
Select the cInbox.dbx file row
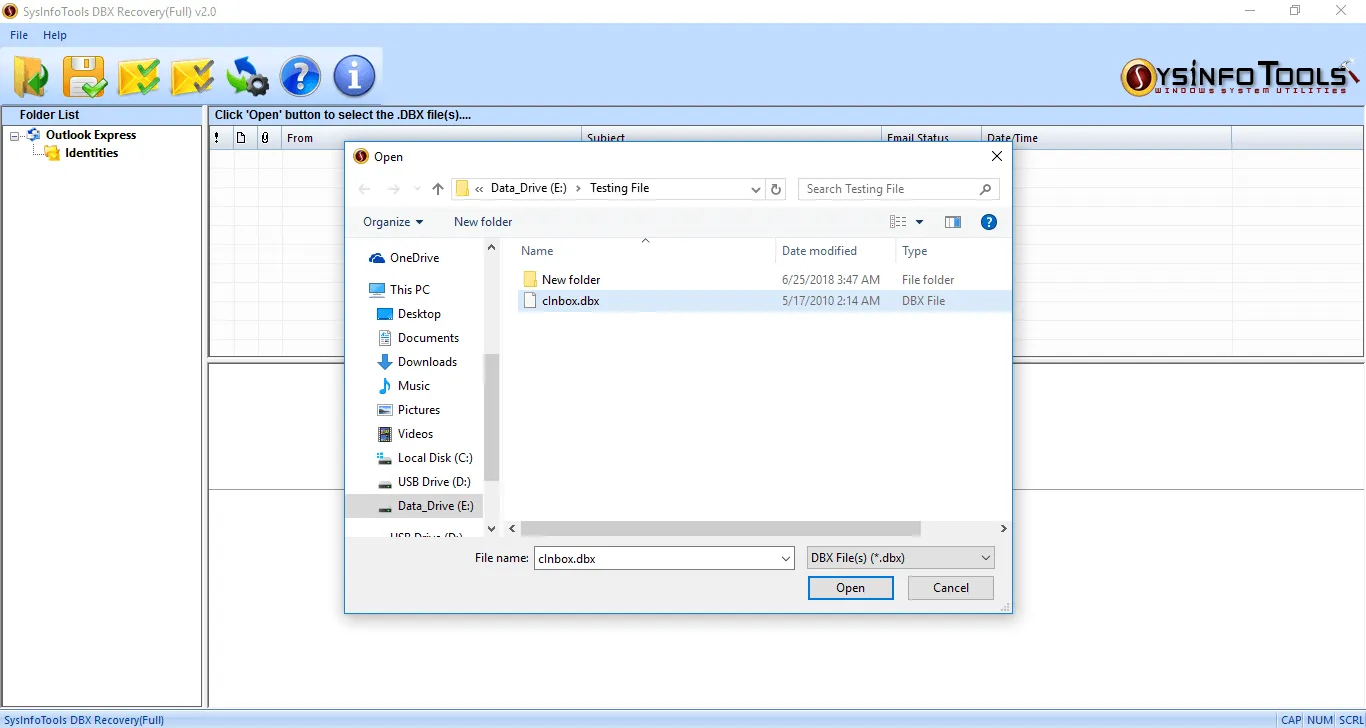coord(765,300)
